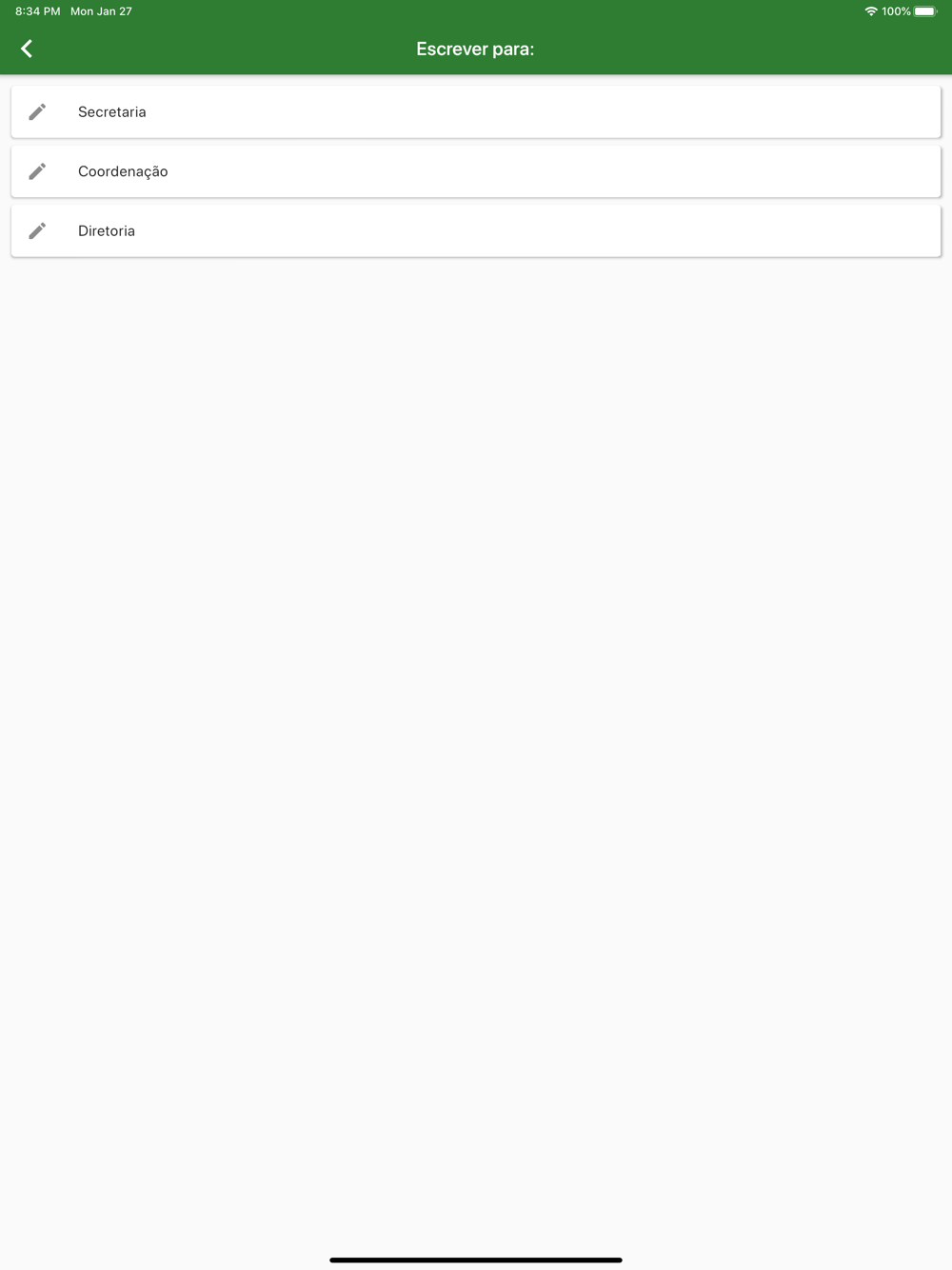Click the empty gray area below the list
The image size is (952, 1270).
[476, 743]
